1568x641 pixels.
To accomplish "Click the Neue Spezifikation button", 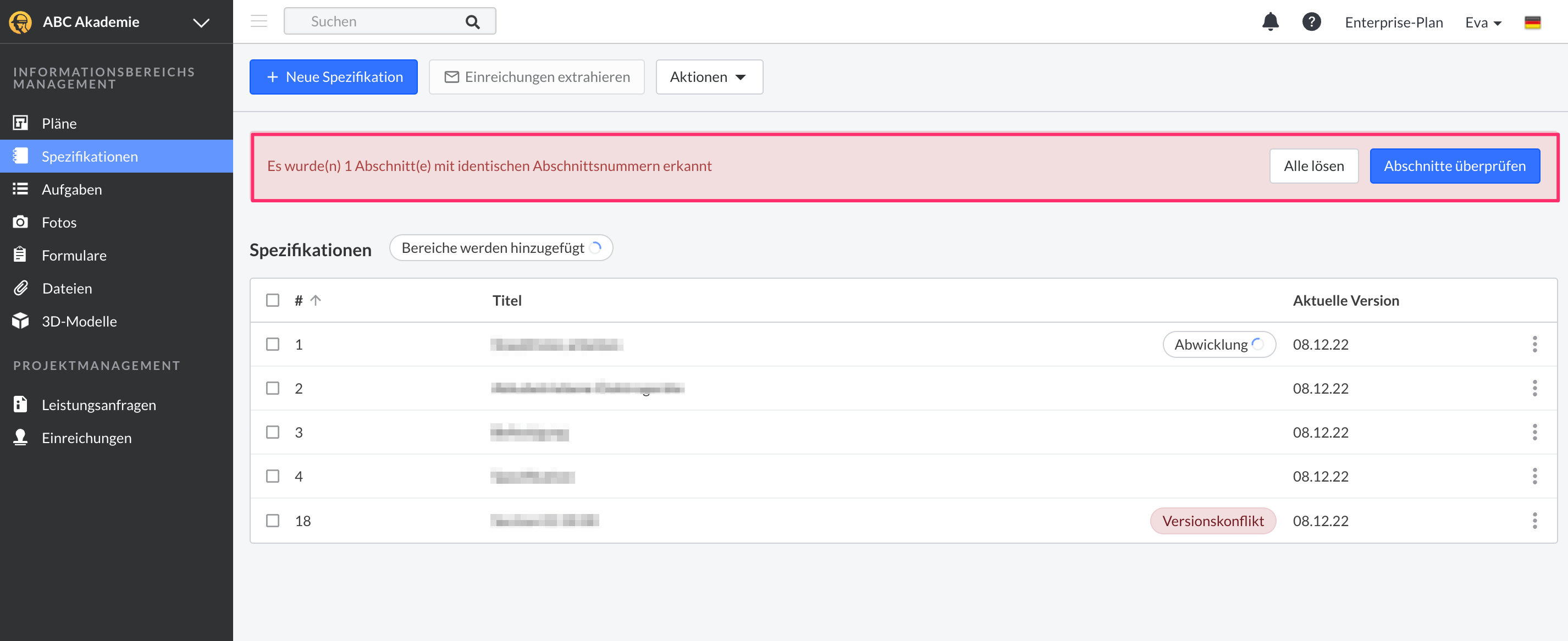I will click(x=333, y=77).
